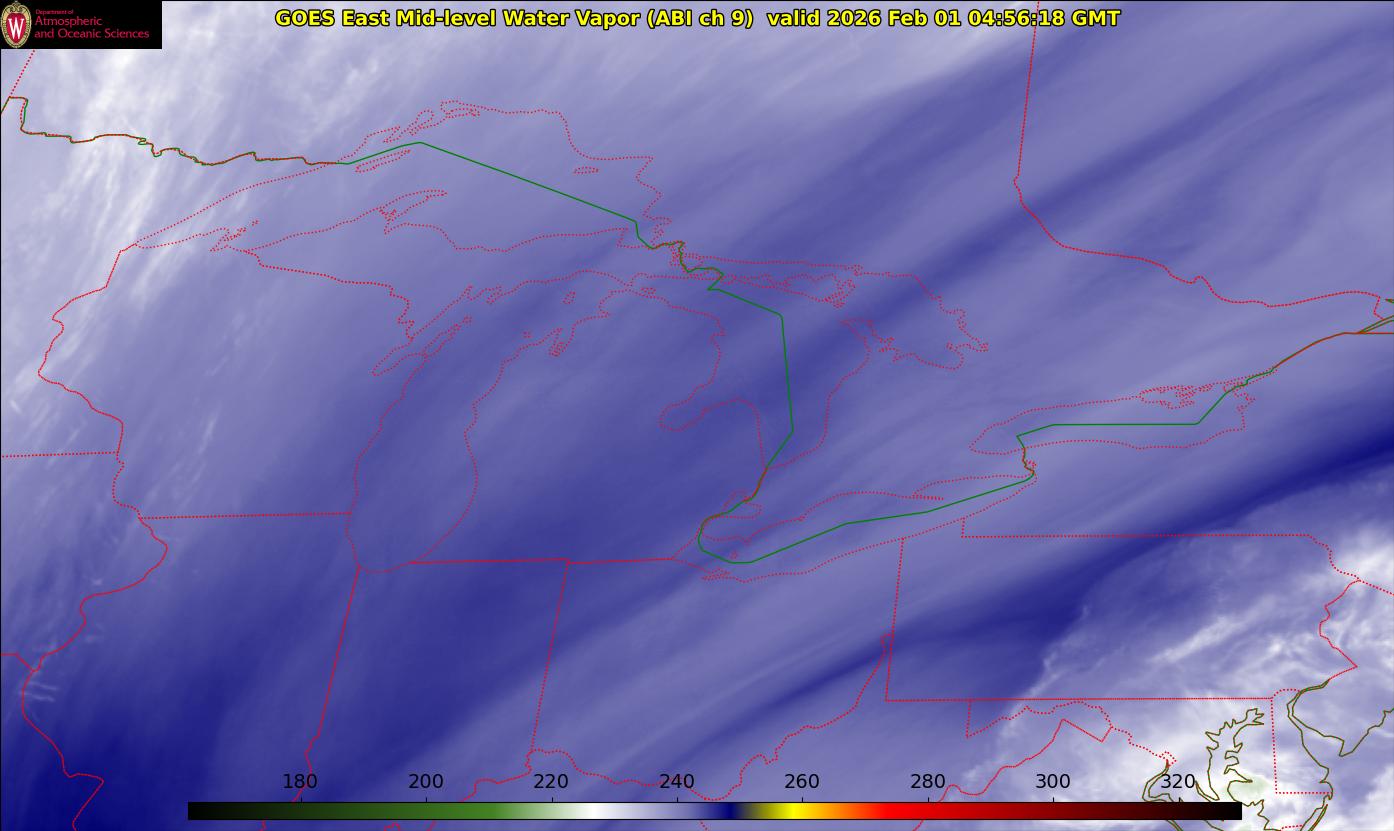Select the 280 colorbar tick label

[x=928, y=781]
